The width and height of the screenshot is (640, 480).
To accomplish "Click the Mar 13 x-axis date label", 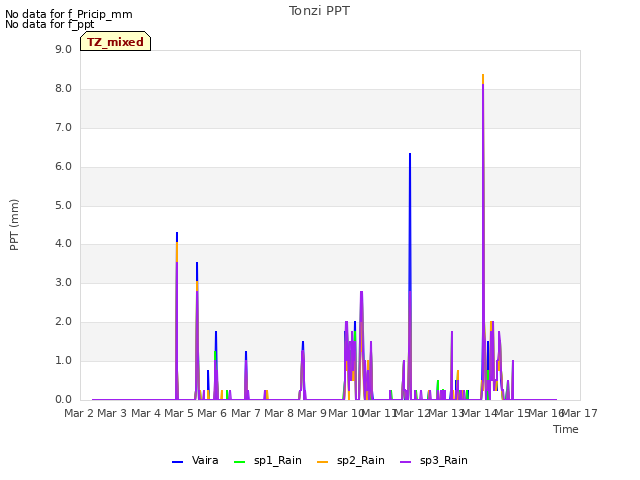I will click(446, 413).
